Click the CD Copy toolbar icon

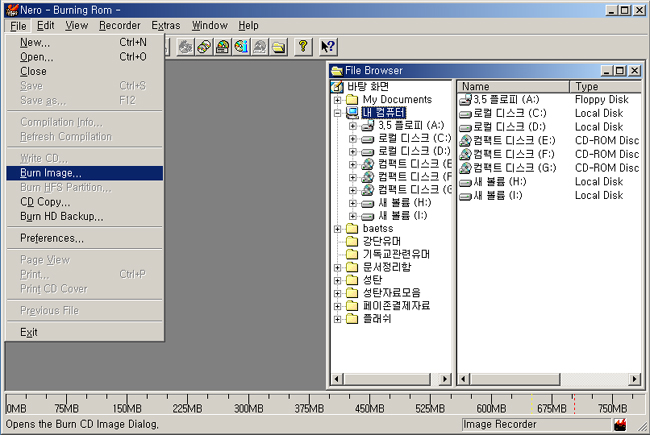tap(204, 47)
